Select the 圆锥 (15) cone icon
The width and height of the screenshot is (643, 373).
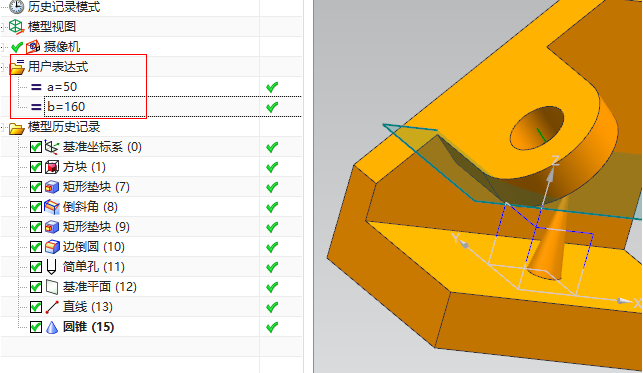pos(52,328)
